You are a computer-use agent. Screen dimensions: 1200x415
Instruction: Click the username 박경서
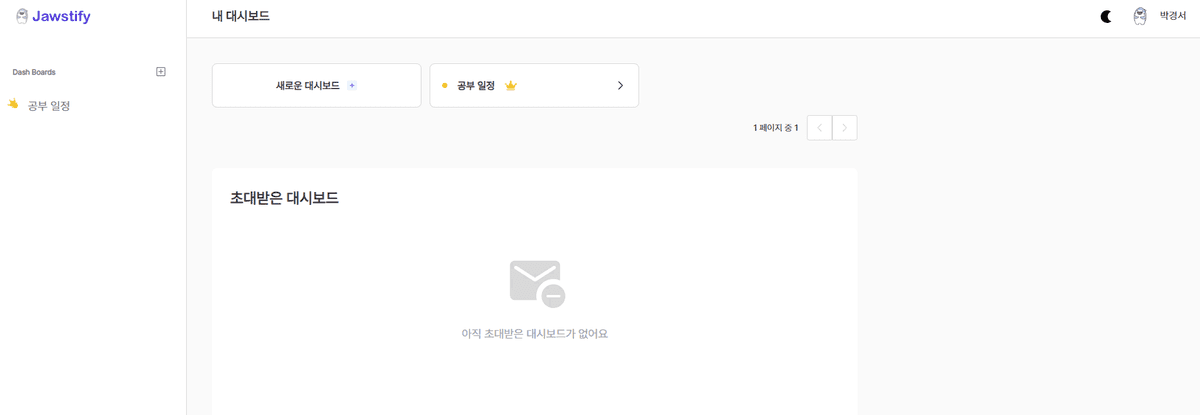click(1173, 16)
